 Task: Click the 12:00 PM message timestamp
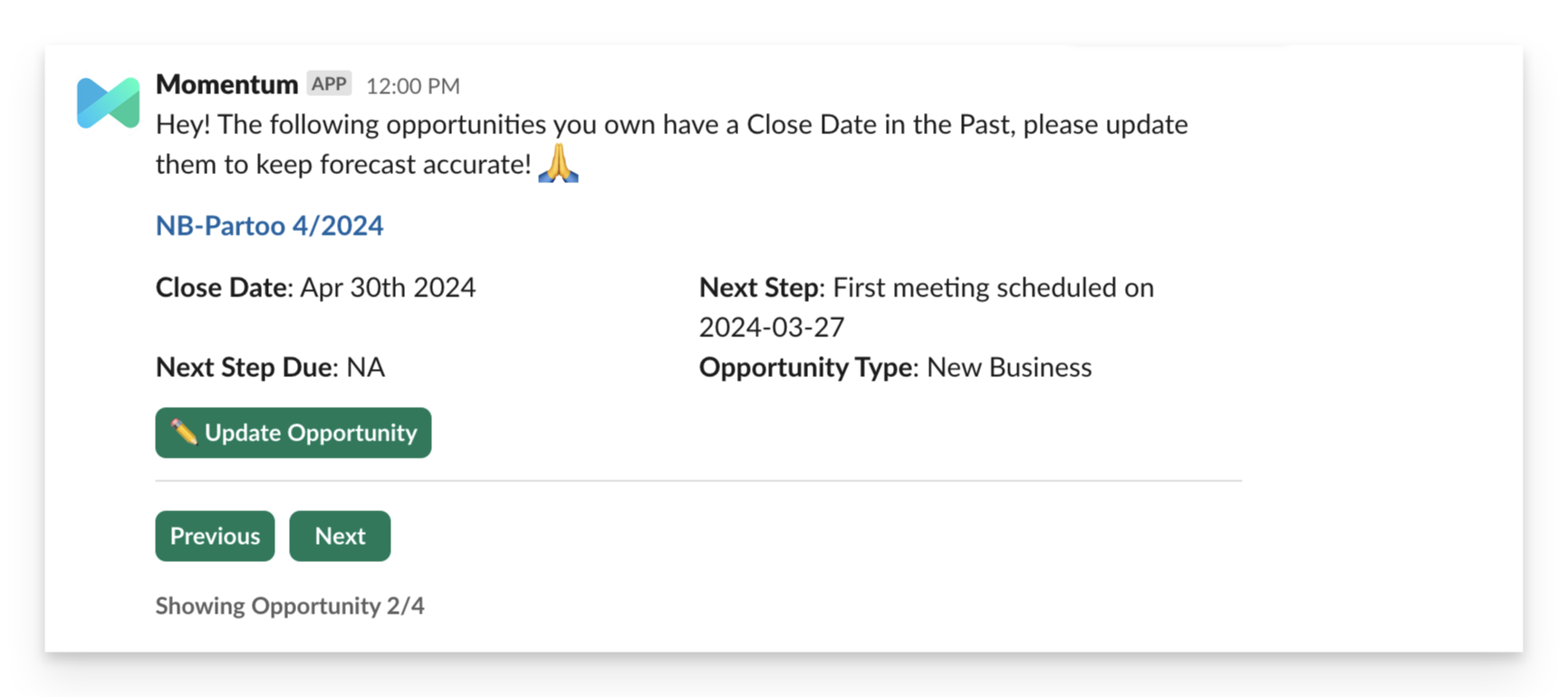pos(413,86)
